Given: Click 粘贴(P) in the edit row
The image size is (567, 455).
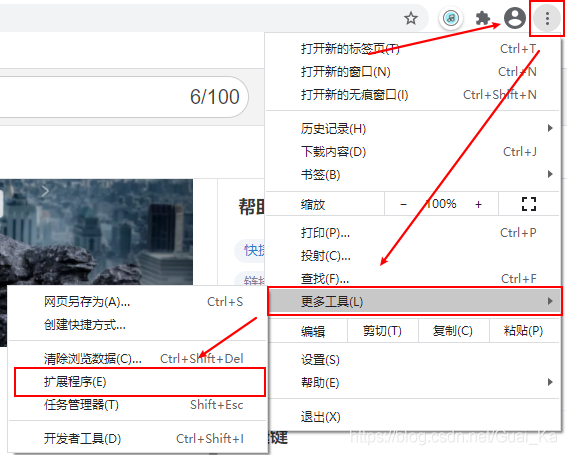Looking at the screenshot, I should [x=524, y=331].
